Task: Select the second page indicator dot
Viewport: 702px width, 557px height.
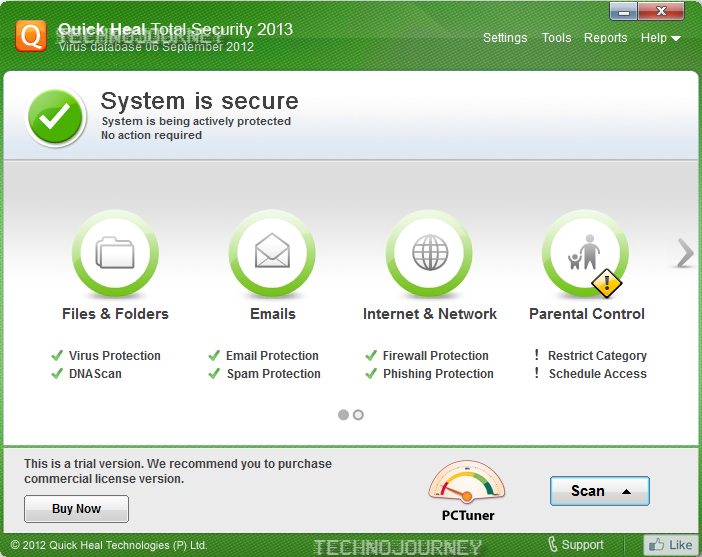Action: (x=358, y=415)
